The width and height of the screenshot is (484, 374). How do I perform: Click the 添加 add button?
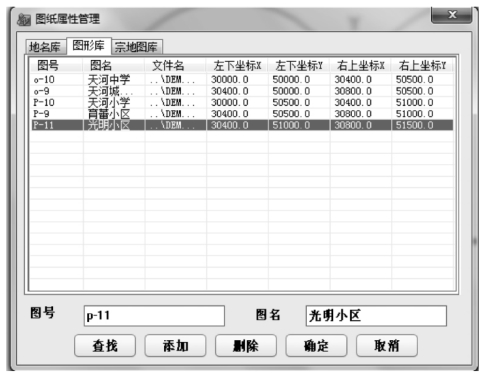click(x=175, y=346)
